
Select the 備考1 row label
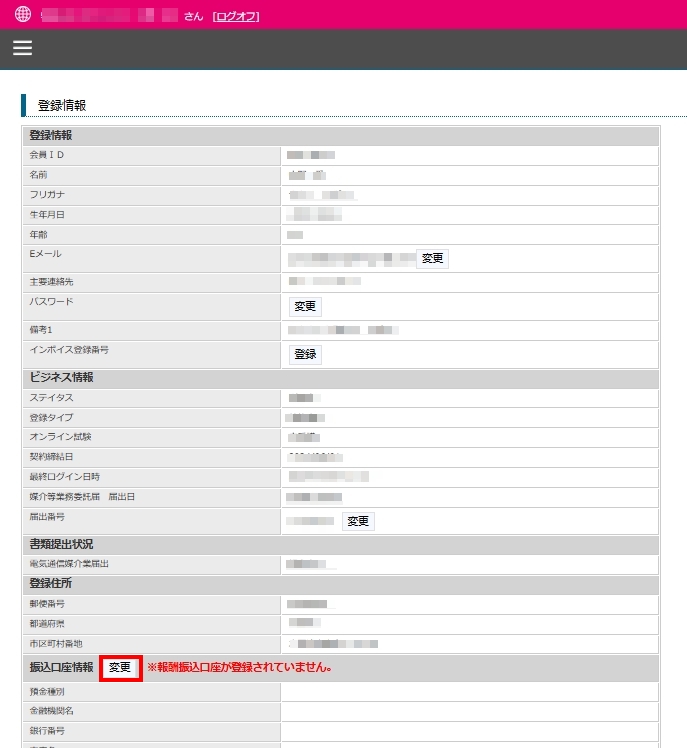[41, 330]
